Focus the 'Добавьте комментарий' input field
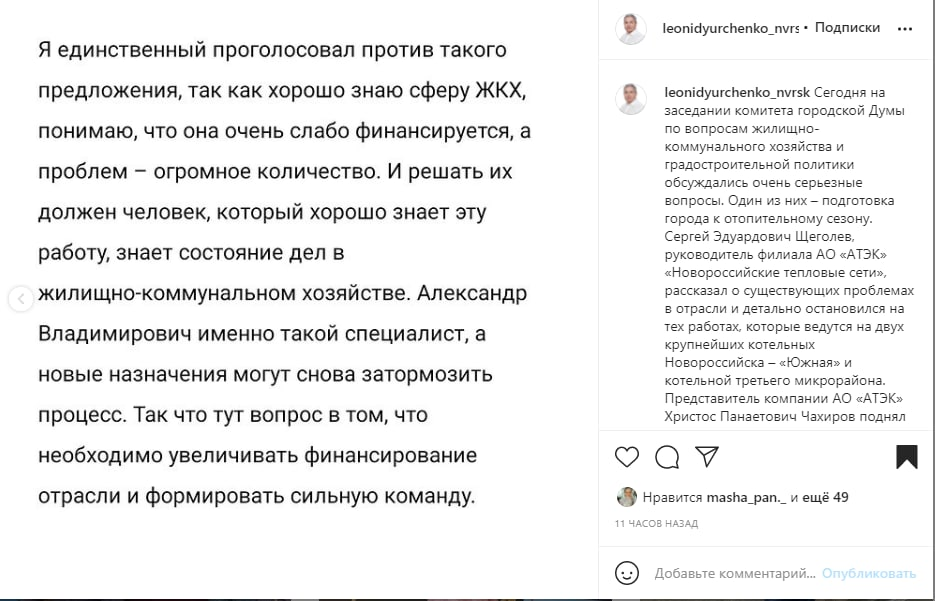 (735, 574)
